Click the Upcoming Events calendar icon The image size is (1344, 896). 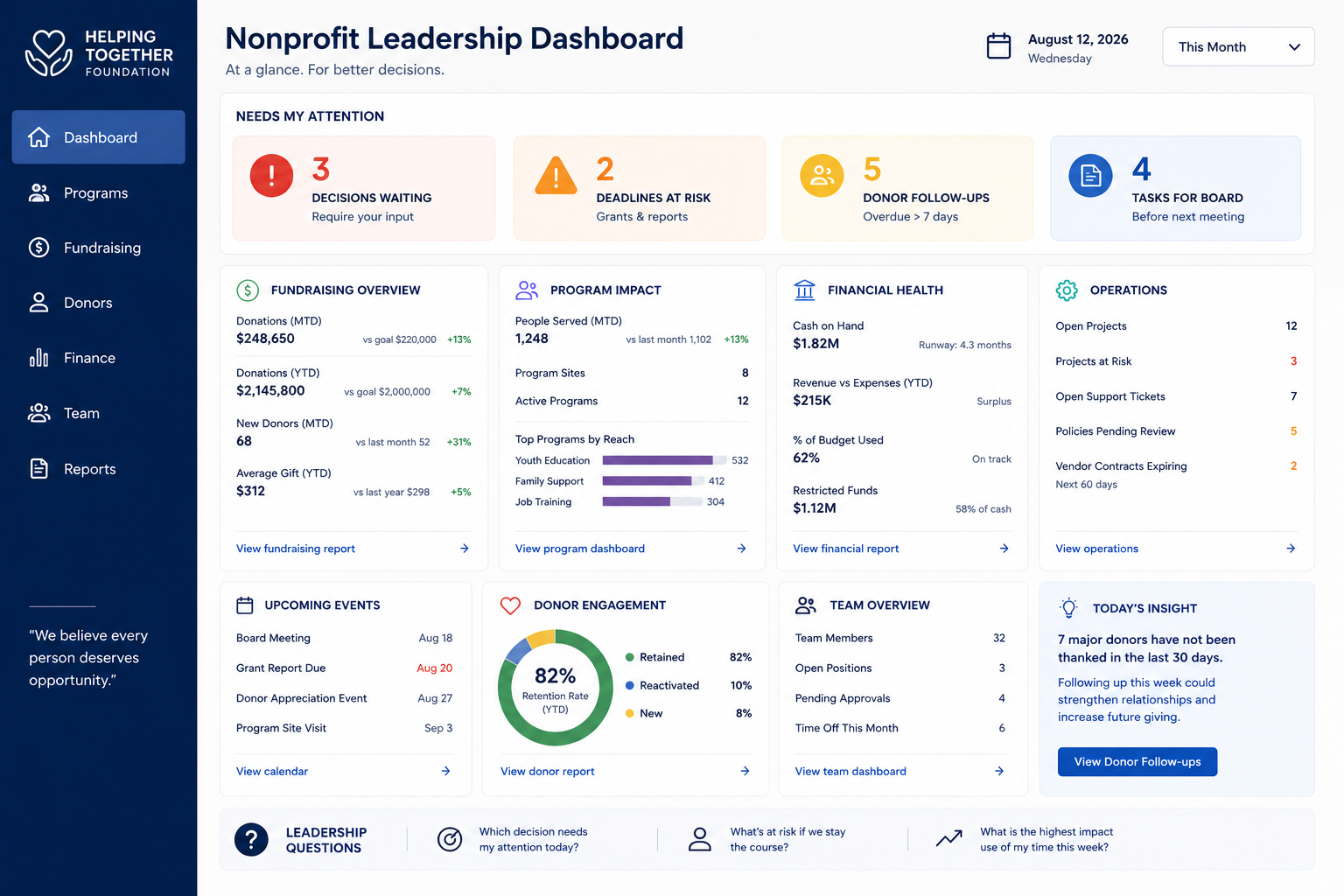245,605
